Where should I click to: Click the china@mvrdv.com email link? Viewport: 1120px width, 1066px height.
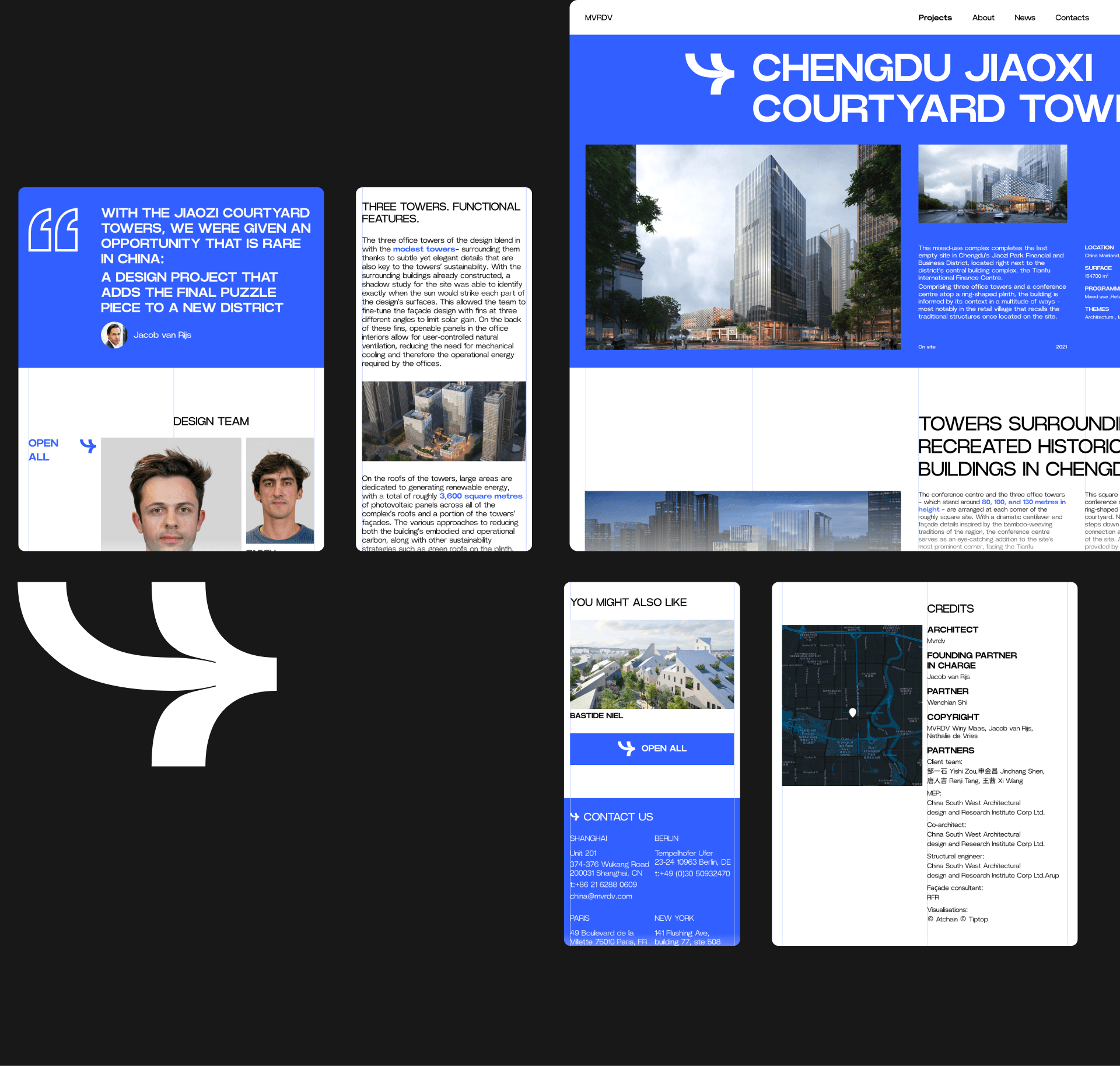[x=601, y=896]
